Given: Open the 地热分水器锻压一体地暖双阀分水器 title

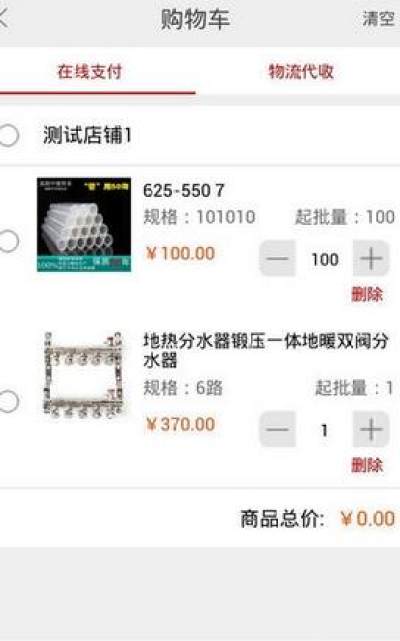Looking at the screenshot, I should click(x=266, y=351).
